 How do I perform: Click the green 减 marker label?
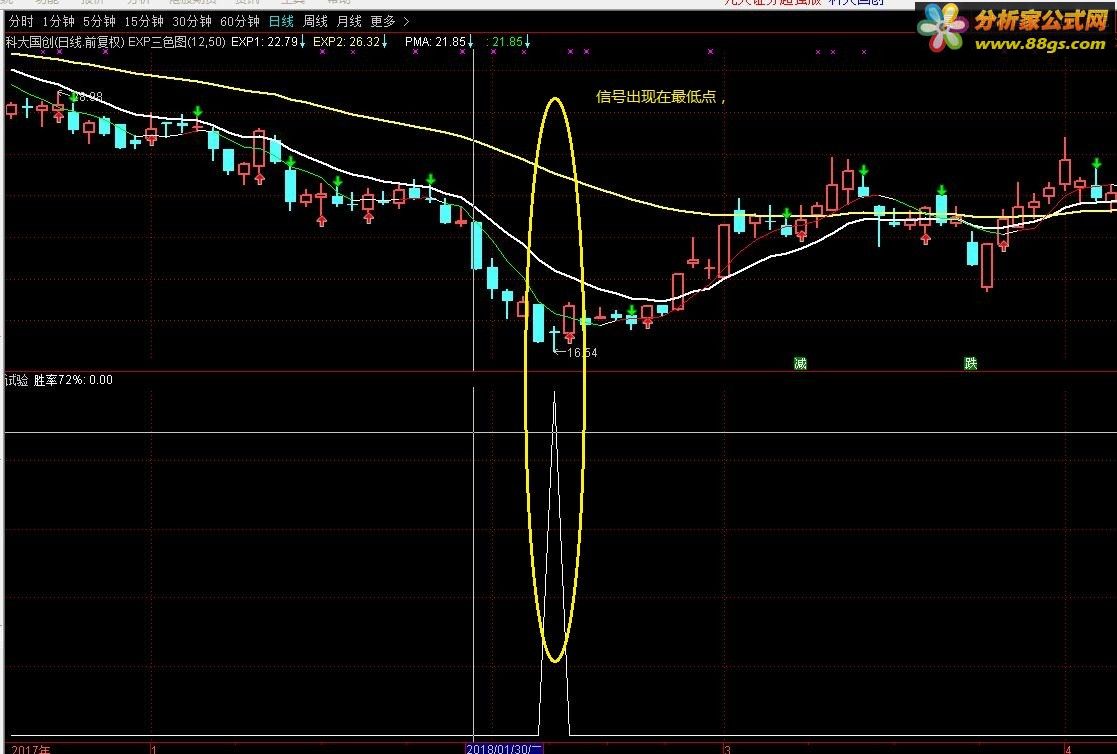(800, 363)
